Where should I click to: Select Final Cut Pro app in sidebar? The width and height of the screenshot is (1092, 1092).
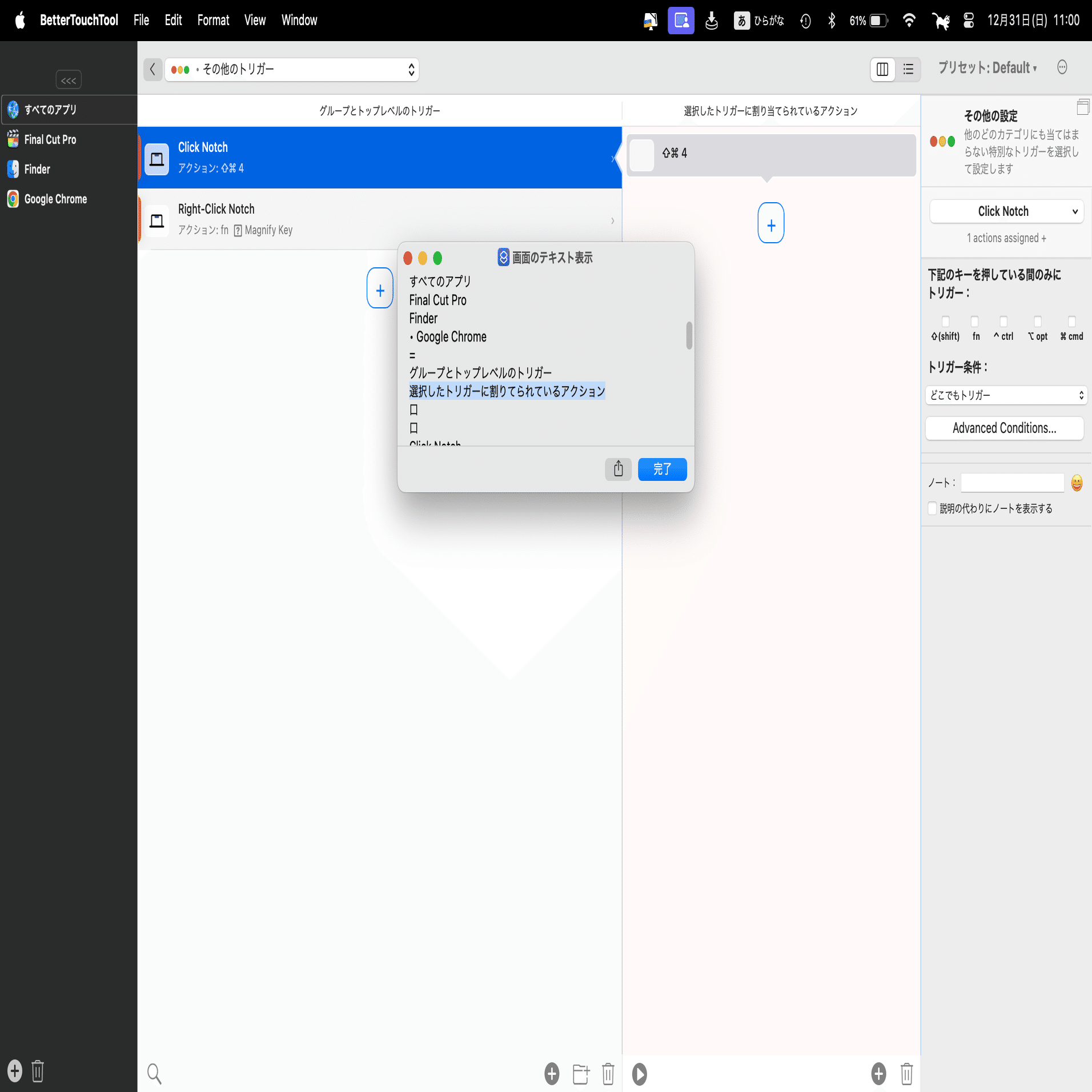[x=50, y=139]
